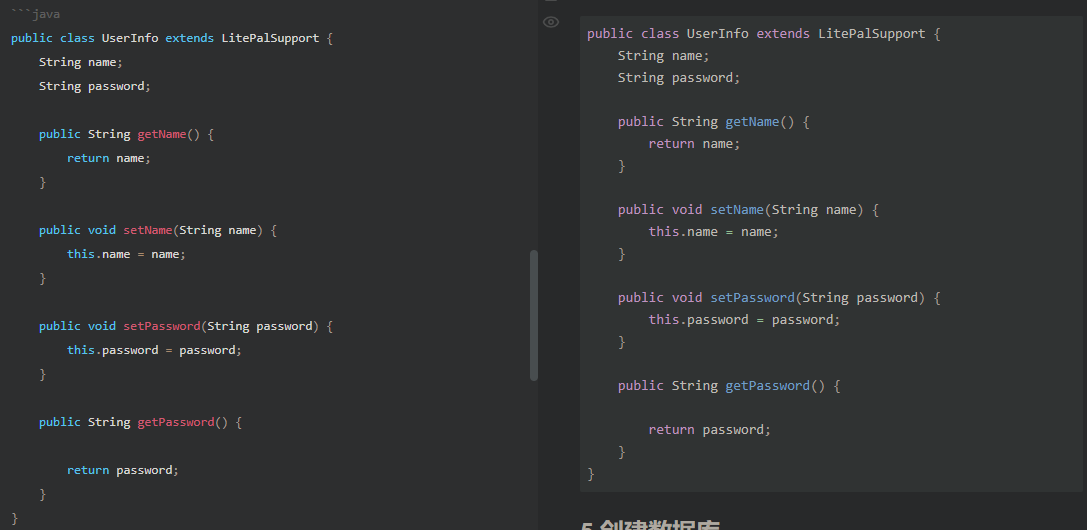The image size is (1087, 530).
Task: Click UserInfo class name in the preview pane
Action: tap(718, 34)
